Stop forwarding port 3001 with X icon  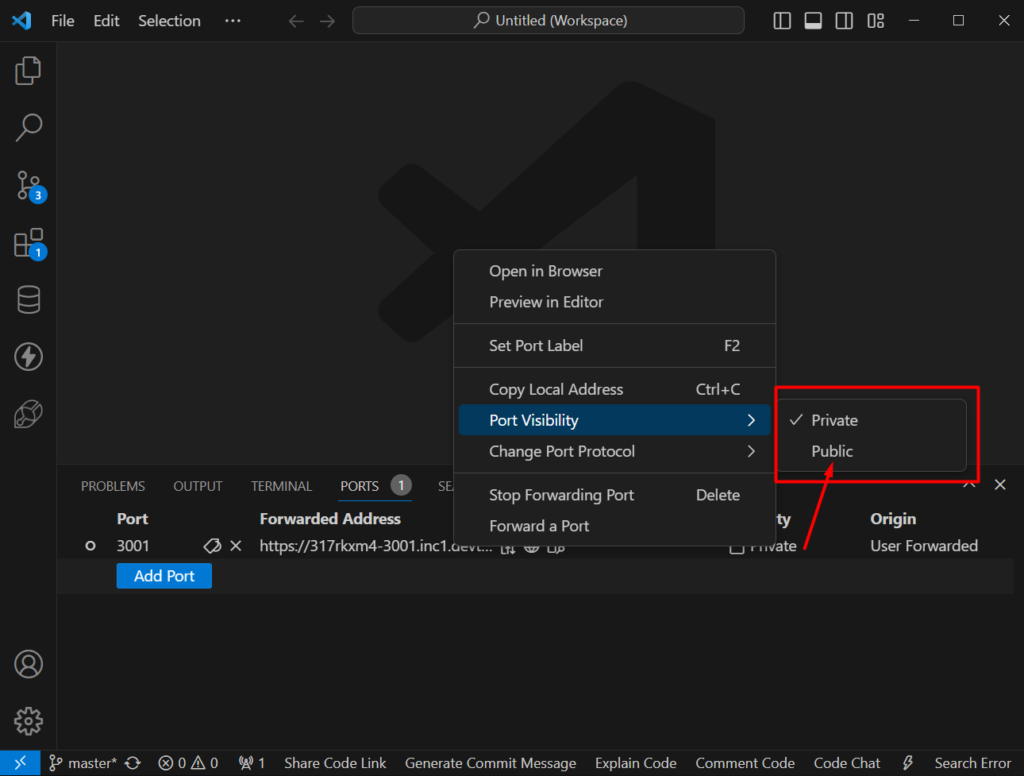(x=236, y=546)
